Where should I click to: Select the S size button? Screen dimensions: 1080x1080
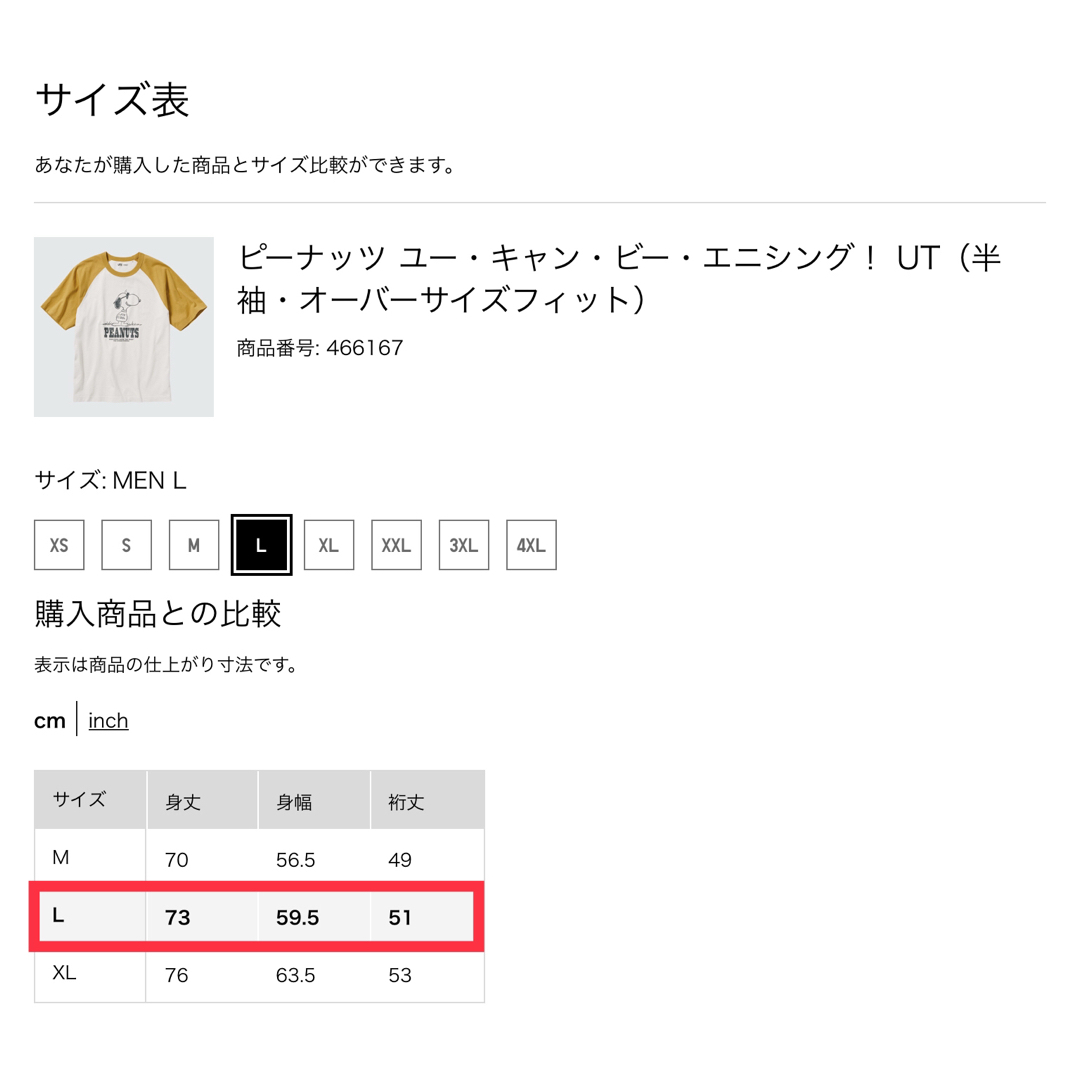tap(127, 545)
